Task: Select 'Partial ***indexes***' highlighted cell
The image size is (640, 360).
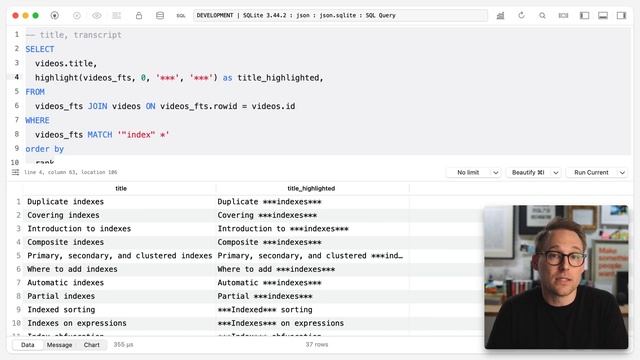Action: [x=312, y=296]
